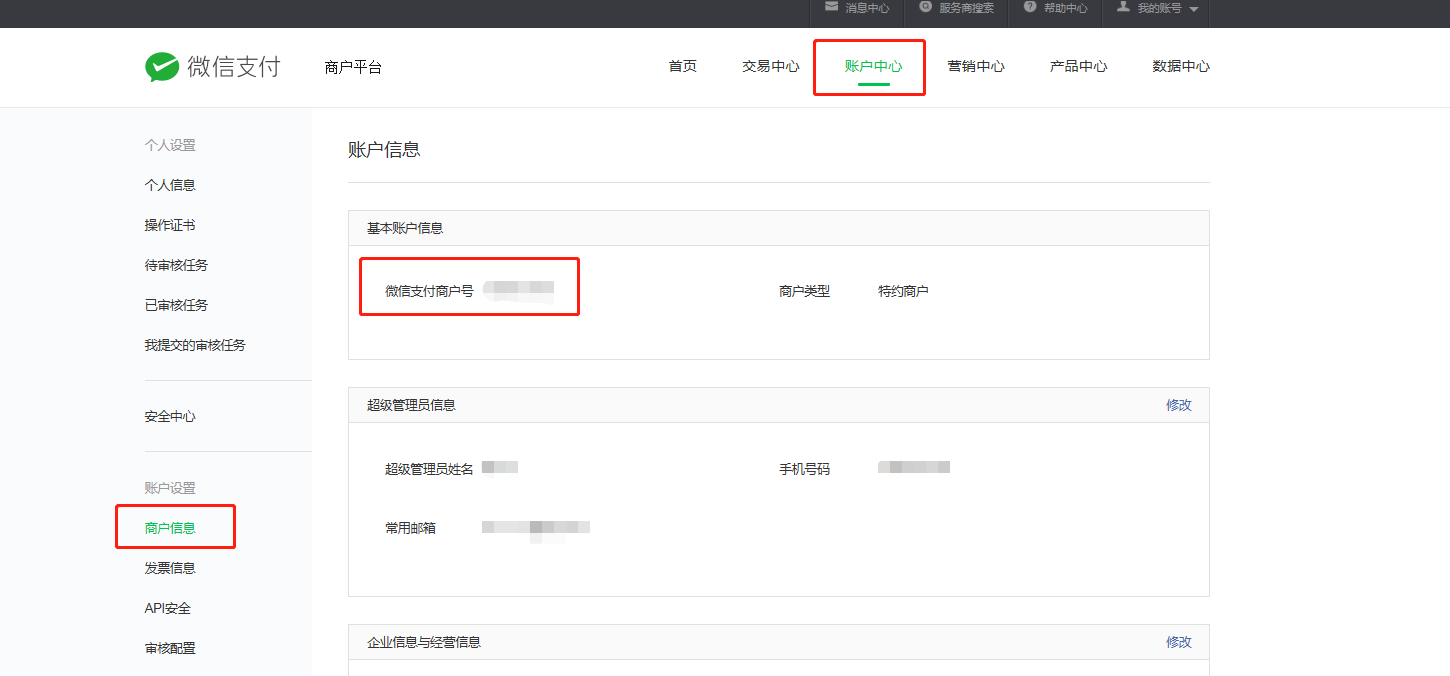Screen dimensions: 1450x676
Task: Click 修改 for 企业信息与经营信息
Action: coord(1179,642)
